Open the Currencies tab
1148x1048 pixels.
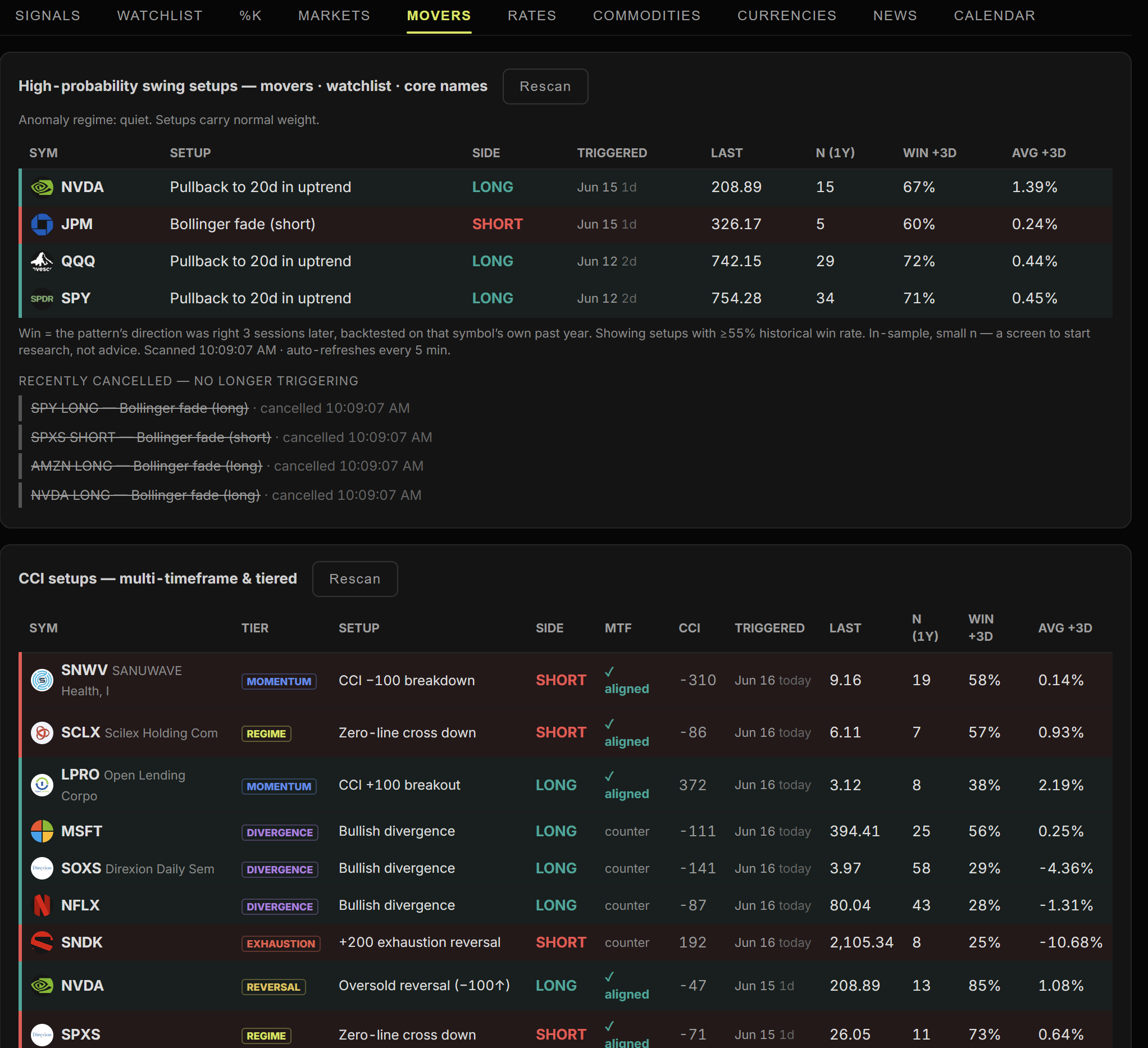pyautogui.click(x=787, y=16)
